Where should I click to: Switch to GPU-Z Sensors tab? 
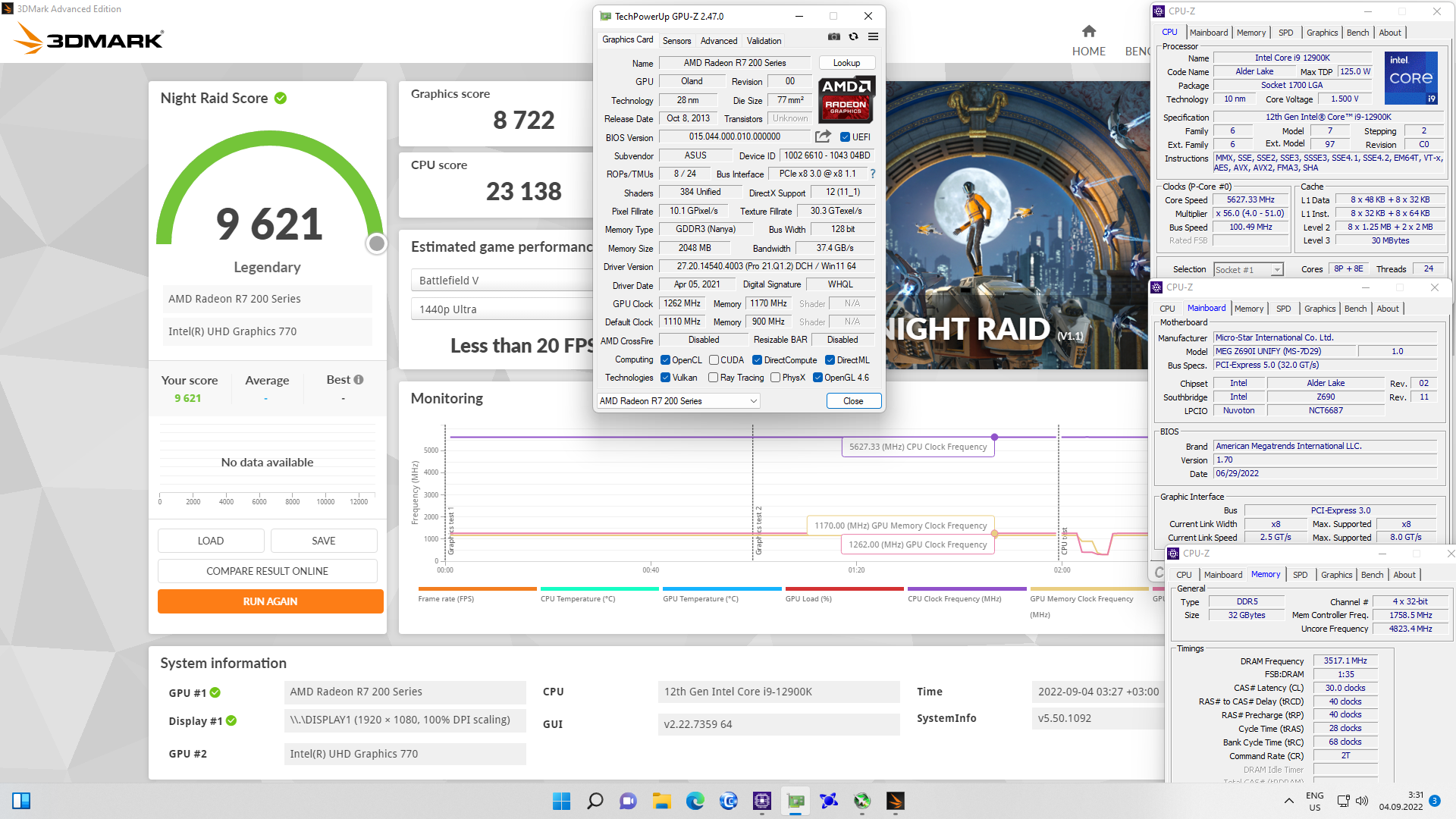point(676,41)
